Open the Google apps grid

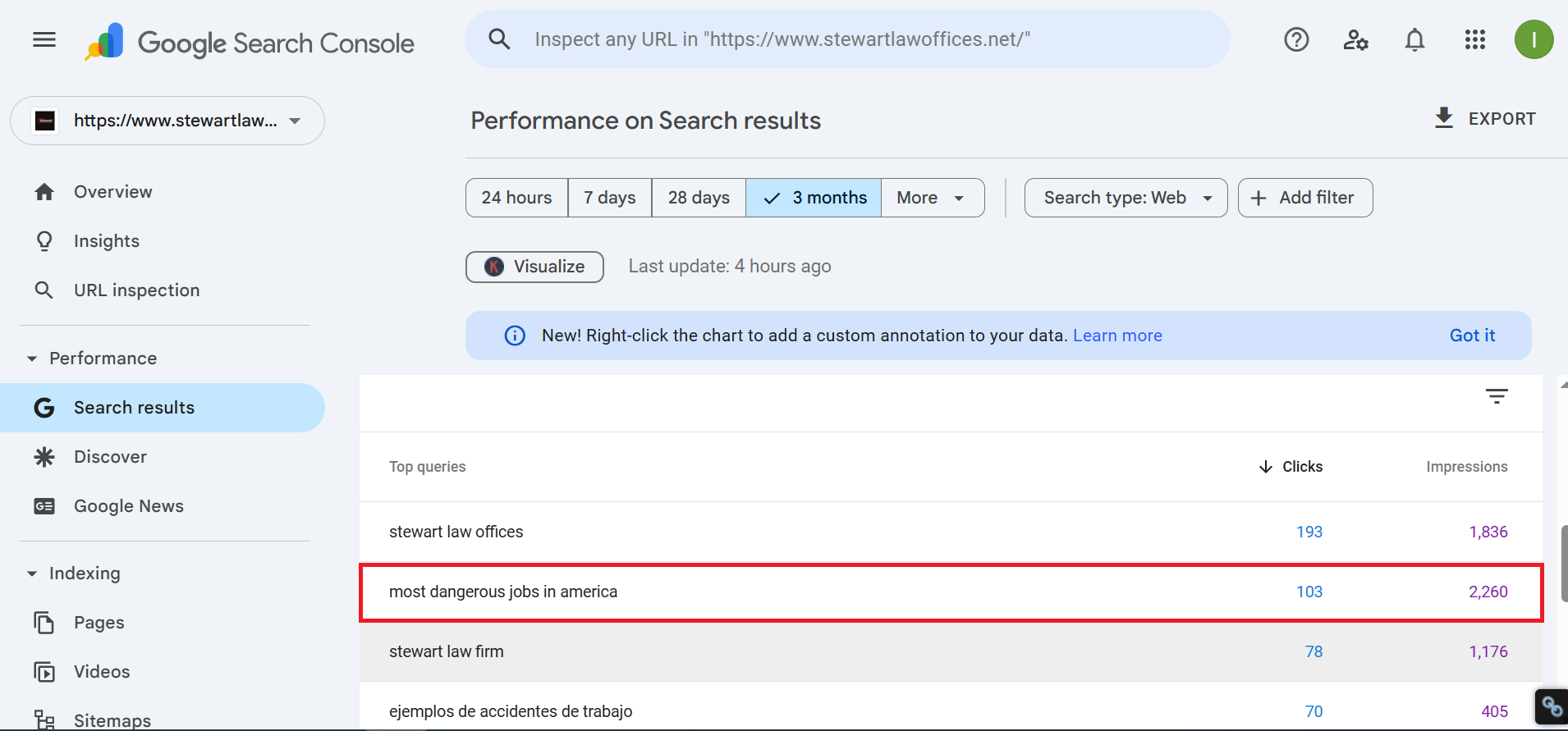[x=1474, y=39]
